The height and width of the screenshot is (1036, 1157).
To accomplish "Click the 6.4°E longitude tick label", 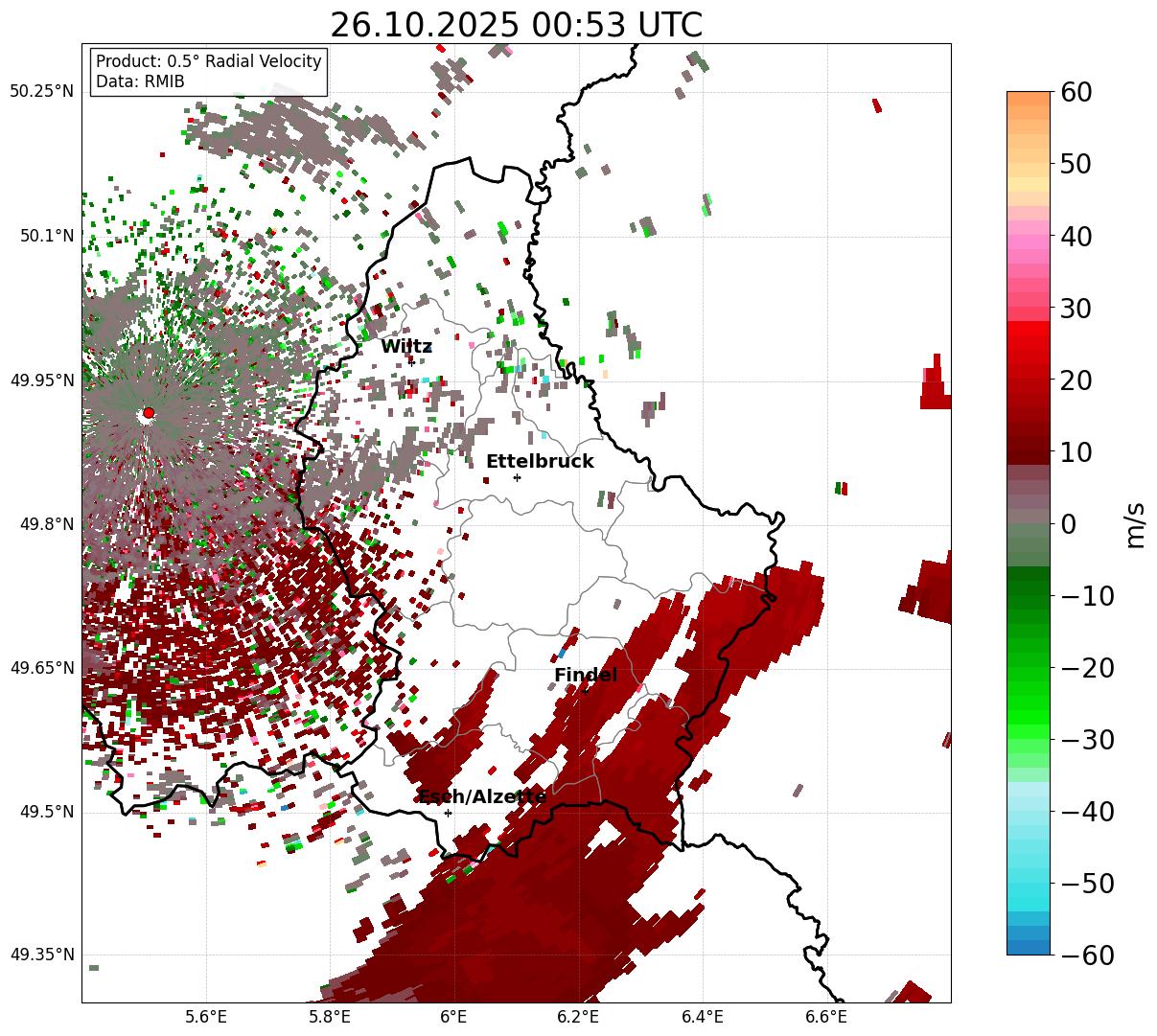I will tap(703, 1017).
